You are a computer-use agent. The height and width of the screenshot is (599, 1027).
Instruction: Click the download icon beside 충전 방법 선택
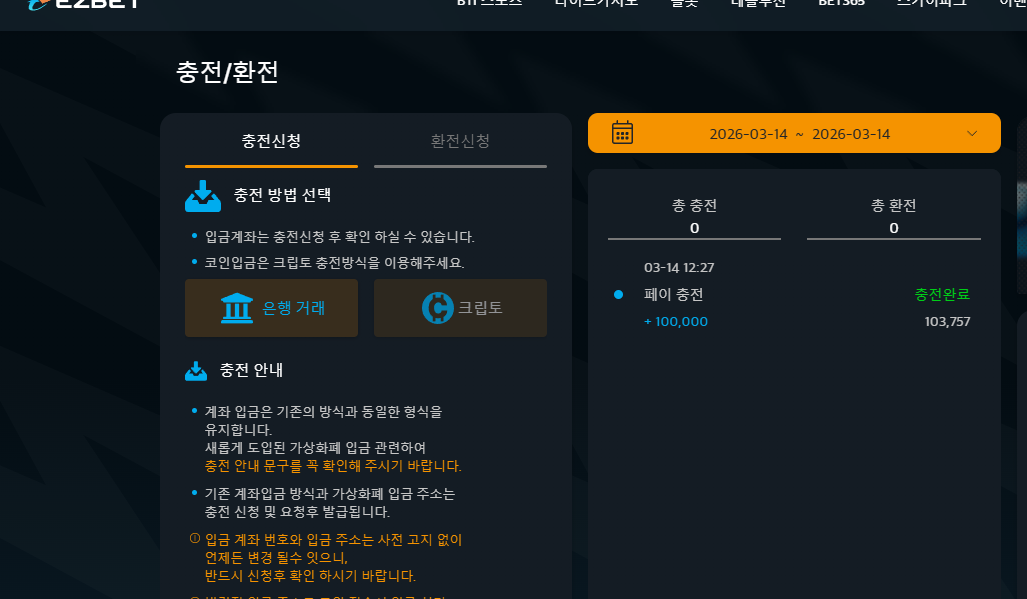[203, 196]
